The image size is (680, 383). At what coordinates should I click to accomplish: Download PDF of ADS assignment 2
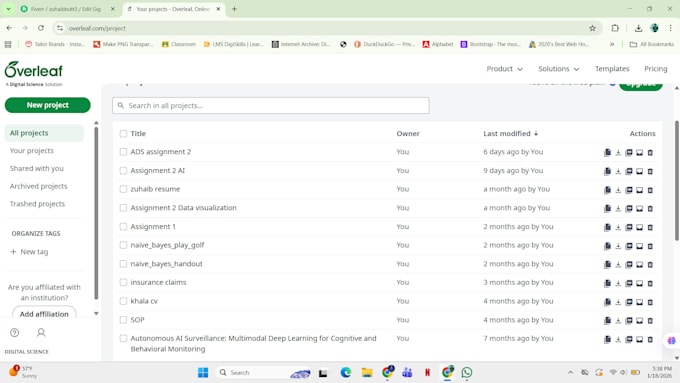(x=629, y=152)
